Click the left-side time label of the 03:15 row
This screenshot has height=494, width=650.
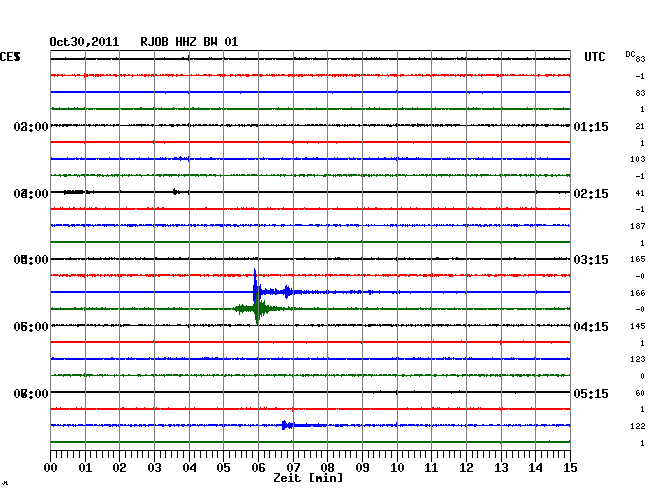tap(31, 260)
